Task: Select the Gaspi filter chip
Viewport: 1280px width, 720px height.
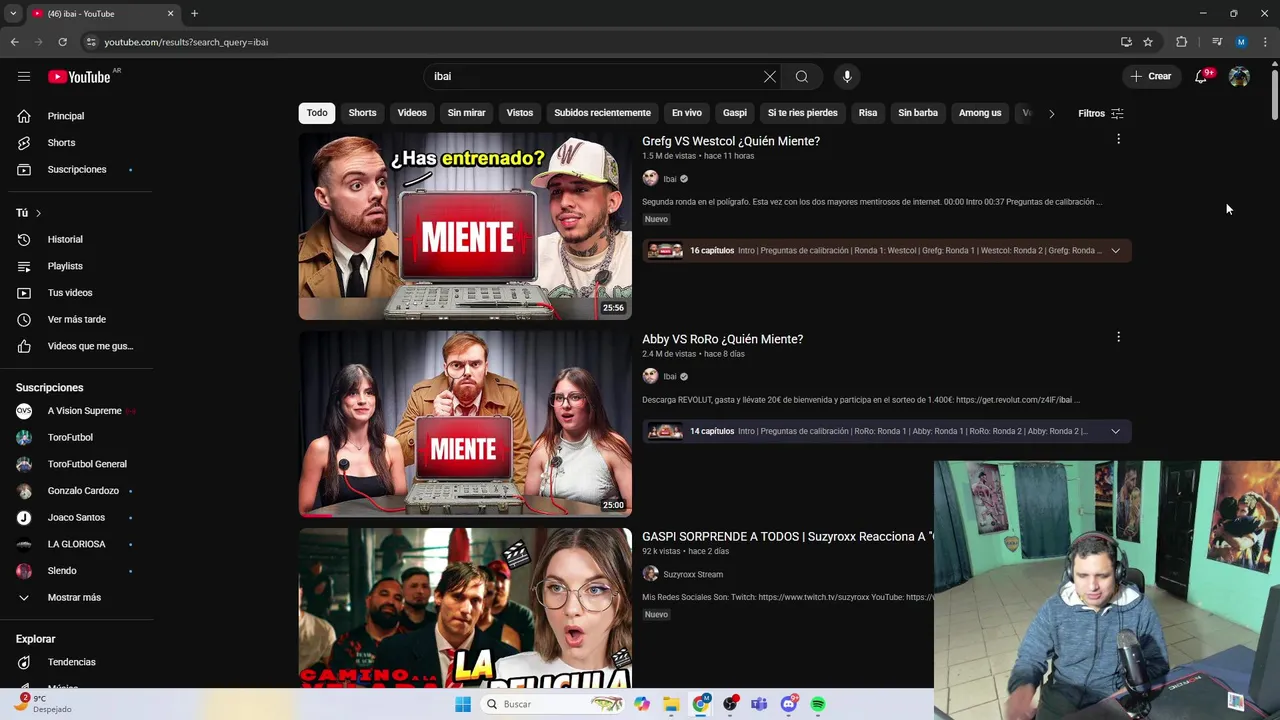Action: click(735, 113)
